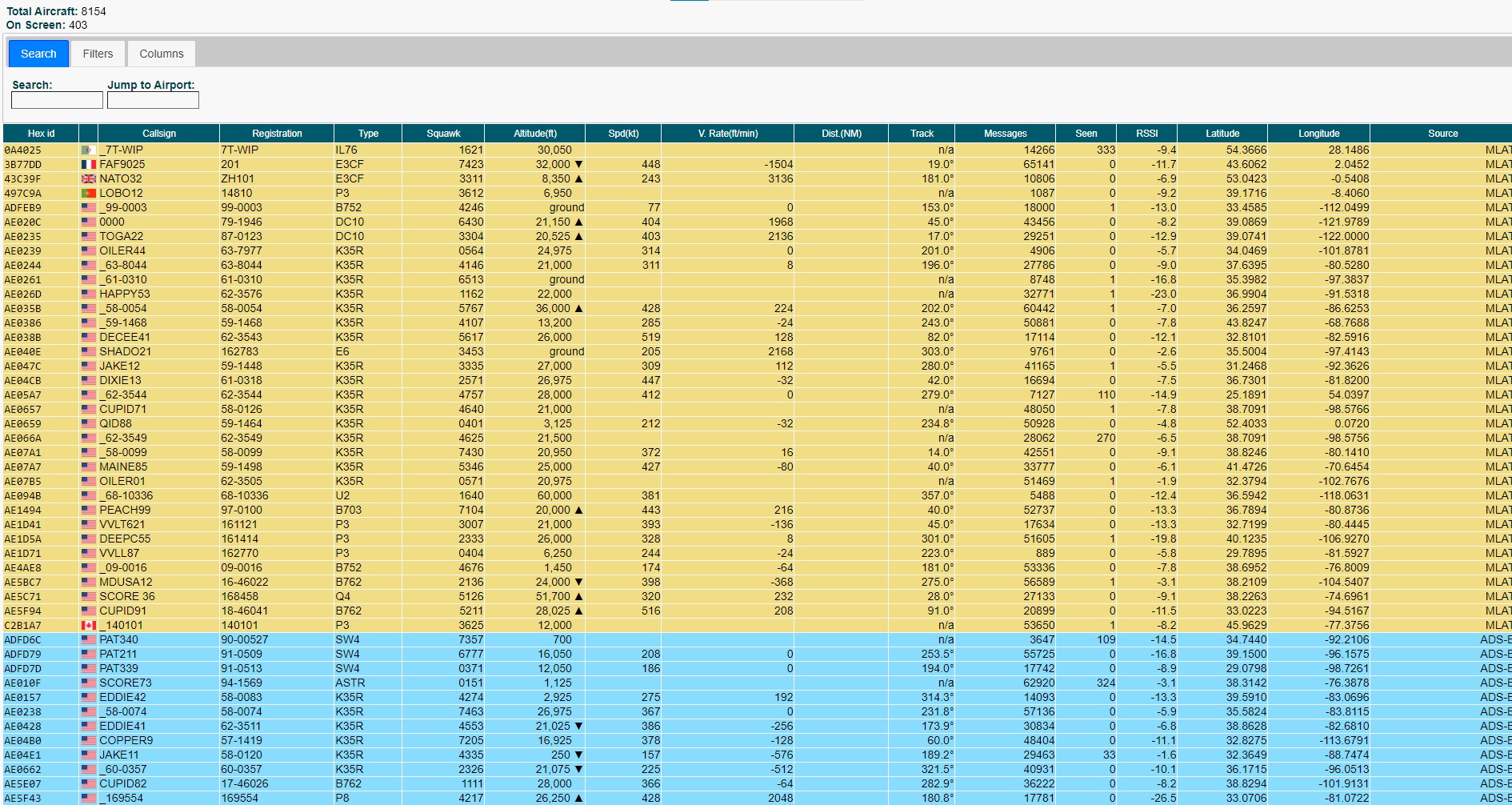Sort table by Altitude(ft) column header
1512x805 pixels.
(535, 134)
